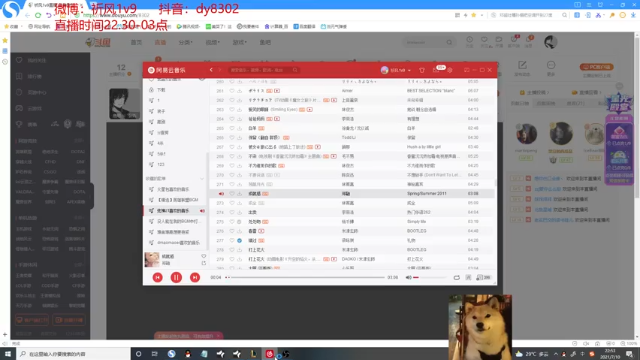
Task: Switch NetEase Music to mini mode
Action: [466, 70]
